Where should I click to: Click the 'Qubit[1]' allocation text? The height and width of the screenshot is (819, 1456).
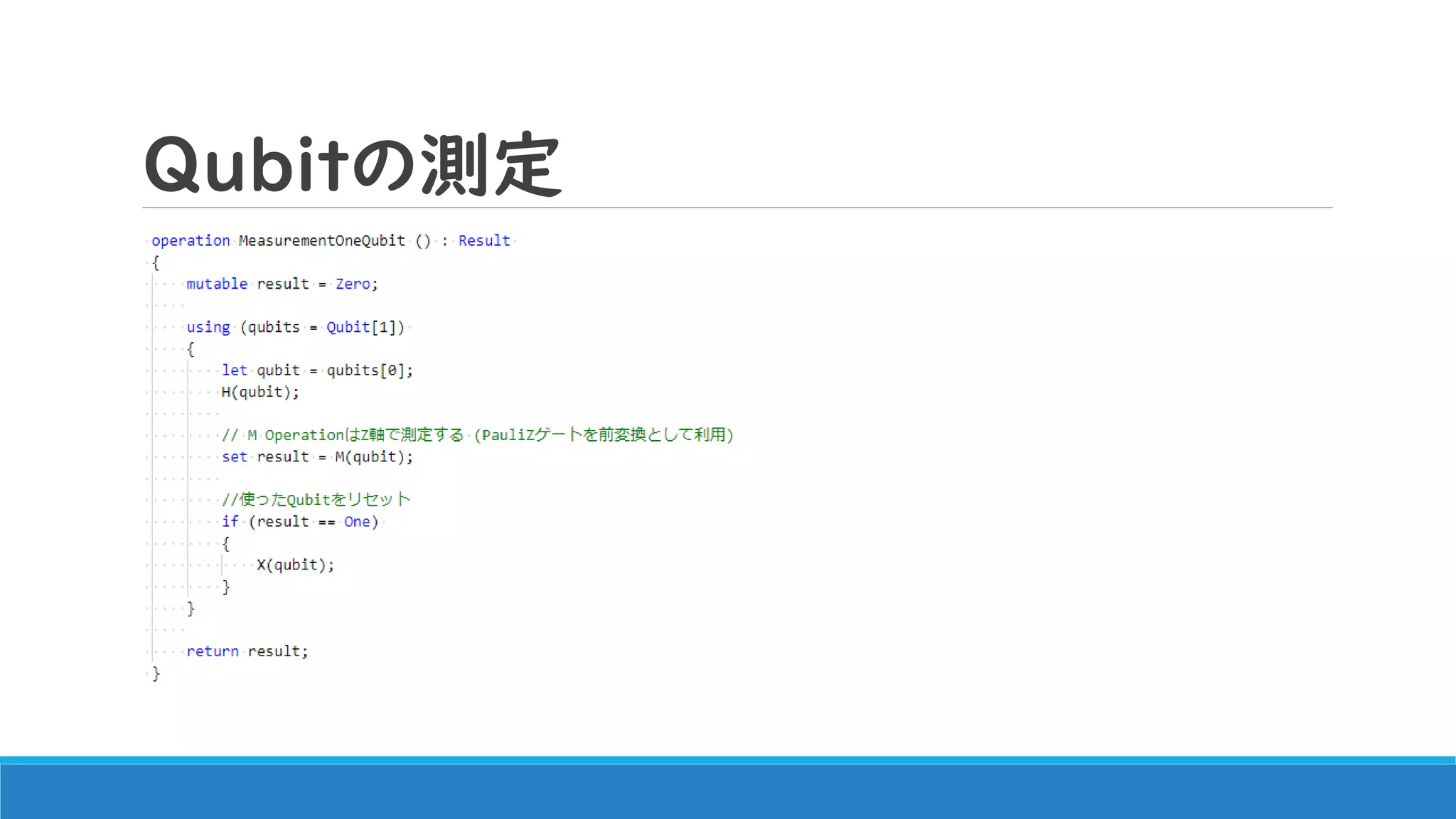click(364, 328)
